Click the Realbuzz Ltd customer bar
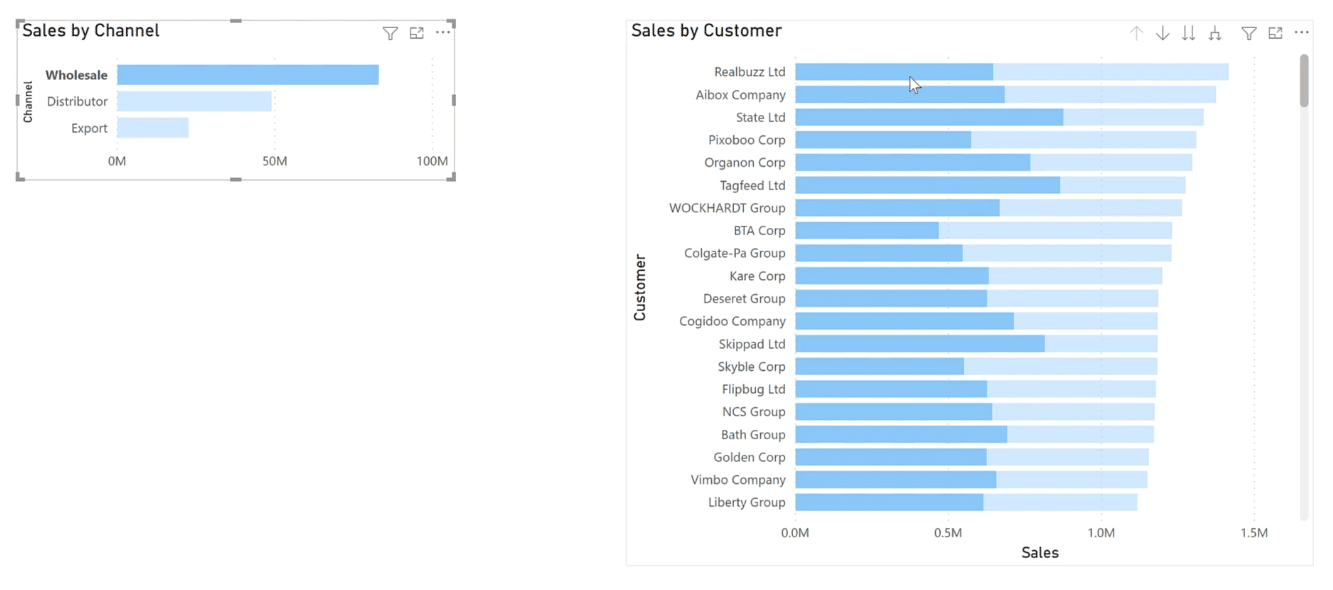The height and width of the screenshot is (590, 1333). click(x=1011, y=72)
